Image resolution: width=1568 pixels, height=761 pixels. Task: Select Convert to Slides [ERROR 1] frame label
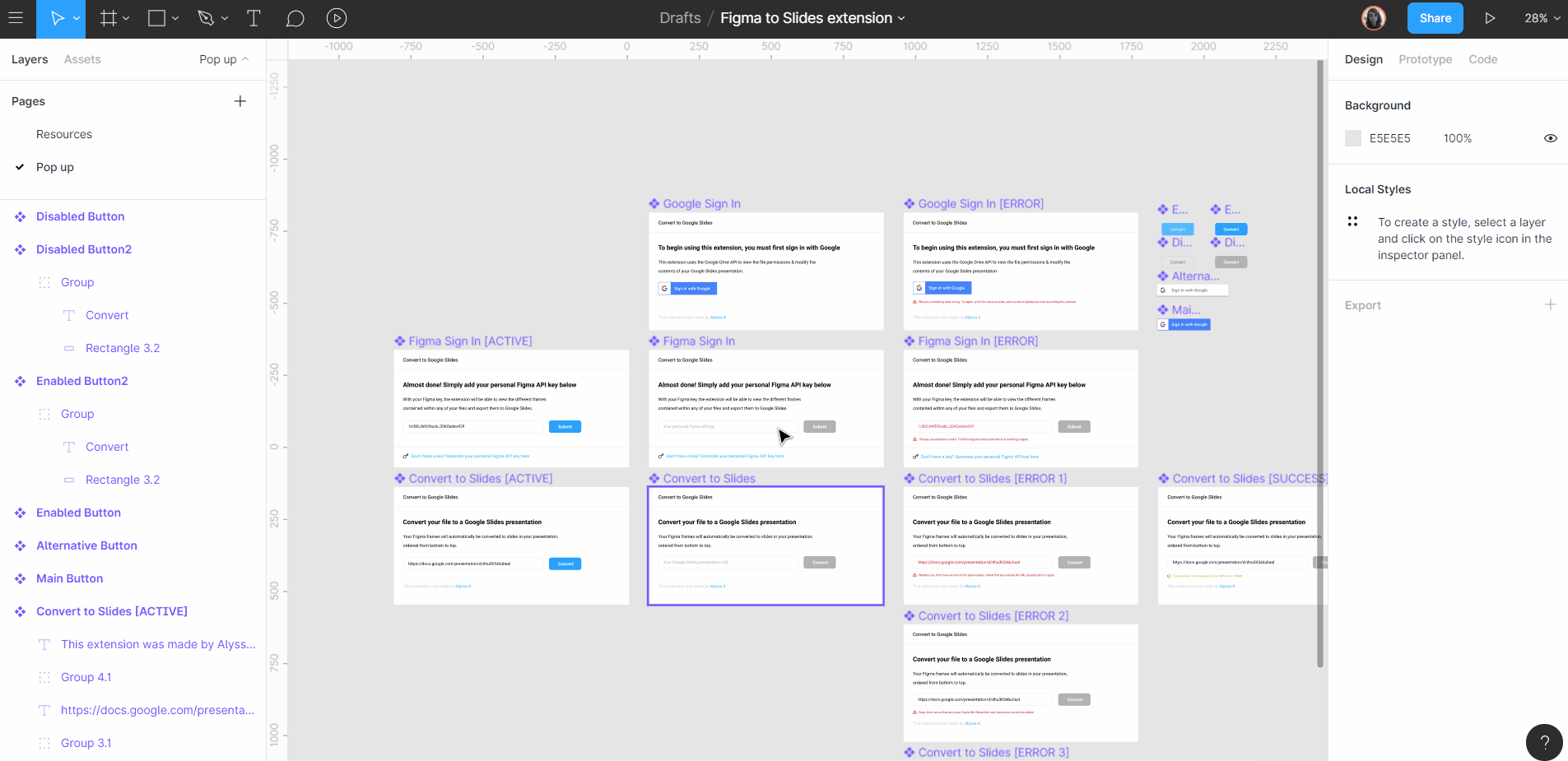pos(993,479)
